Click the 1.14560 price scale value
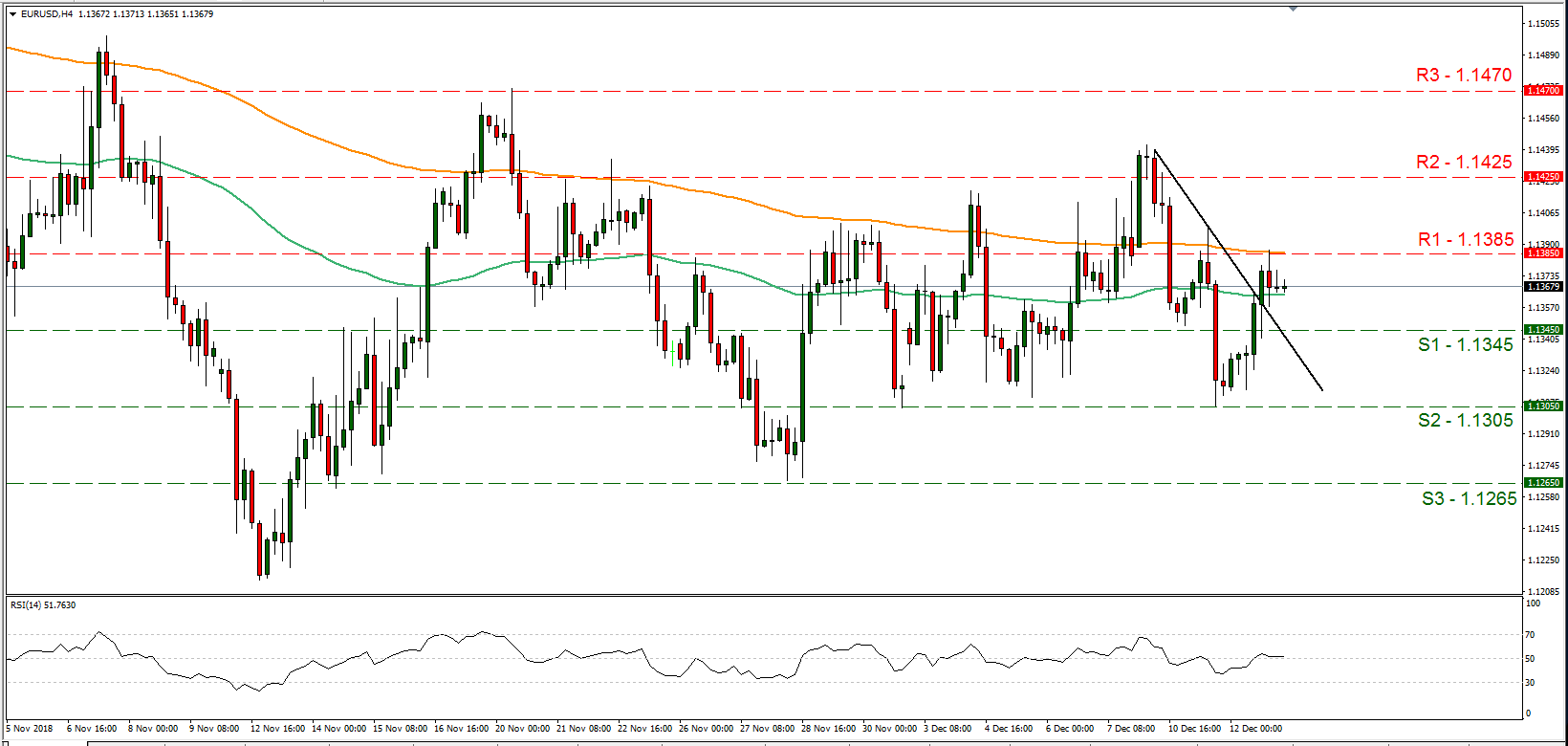This screenshot has width=1568, height=746. click(x=1544, y=119)
